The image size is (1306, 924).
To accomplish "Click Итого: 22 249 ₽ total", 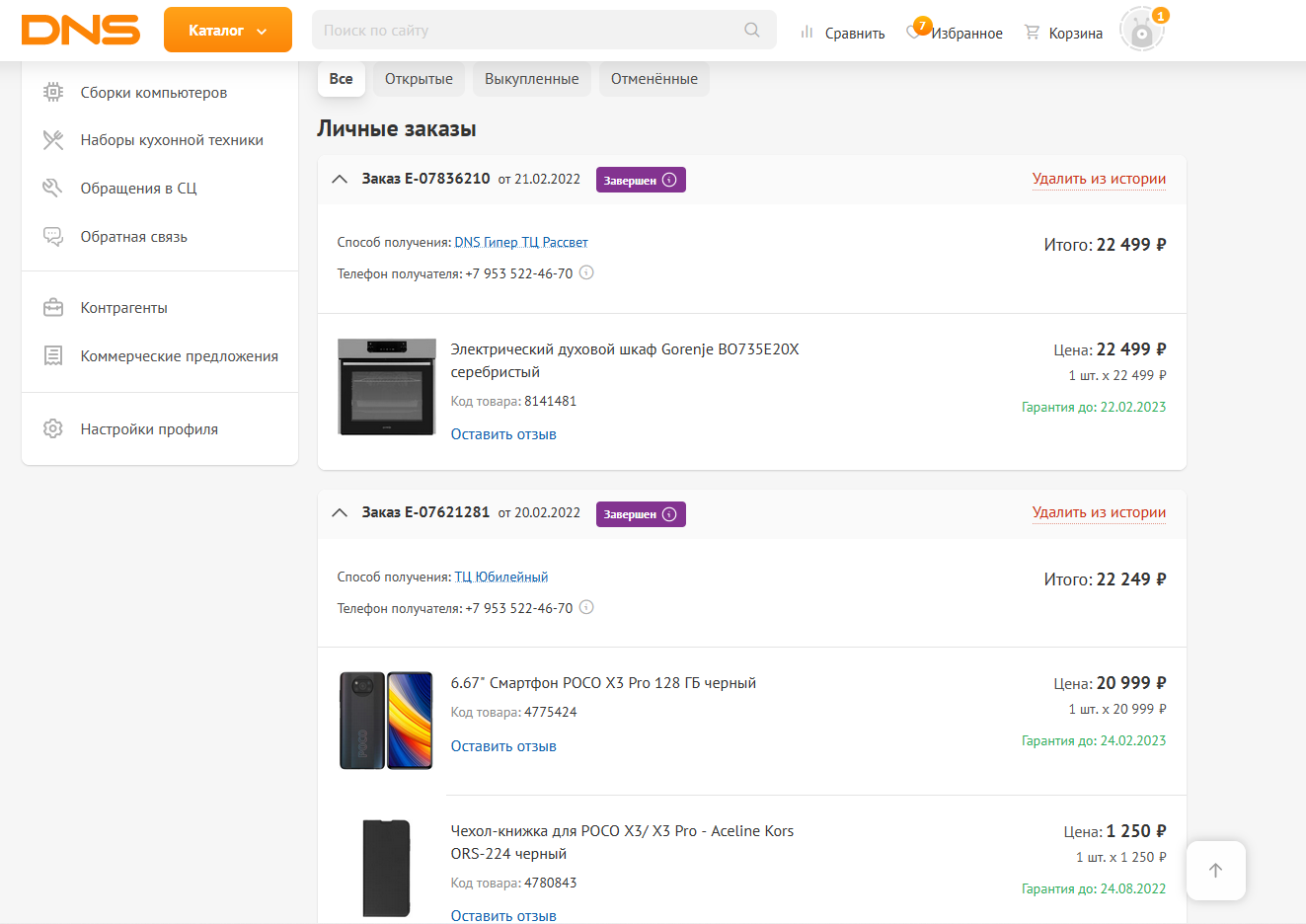I will click(x=1106, y=579).
